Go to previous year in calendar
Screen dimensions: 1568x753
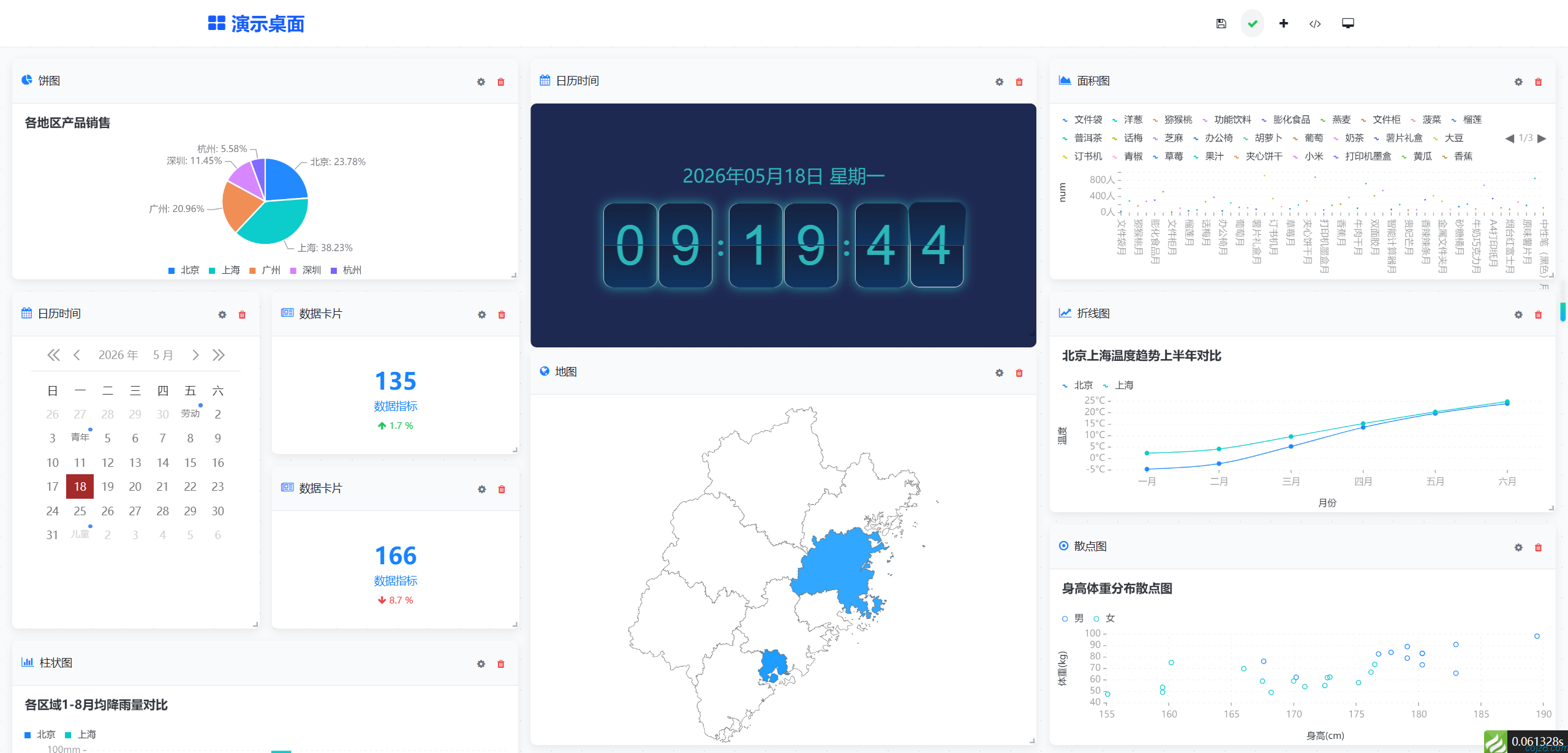53,355
